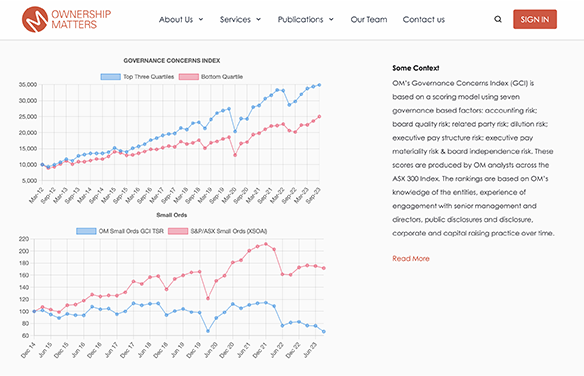Select the highest red point on Small Ords chart
The image size is (584, 376).
(x=266, y=244)
